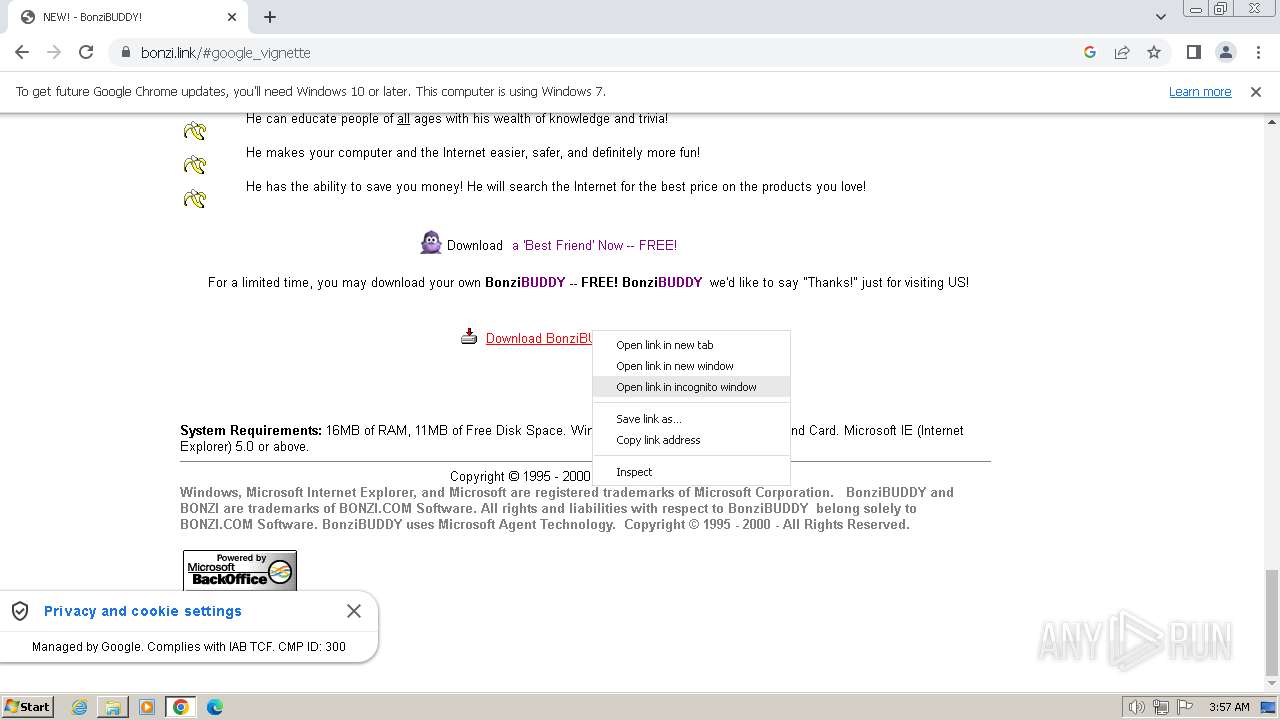
Task: Select Save link as...
Action: 691,419
